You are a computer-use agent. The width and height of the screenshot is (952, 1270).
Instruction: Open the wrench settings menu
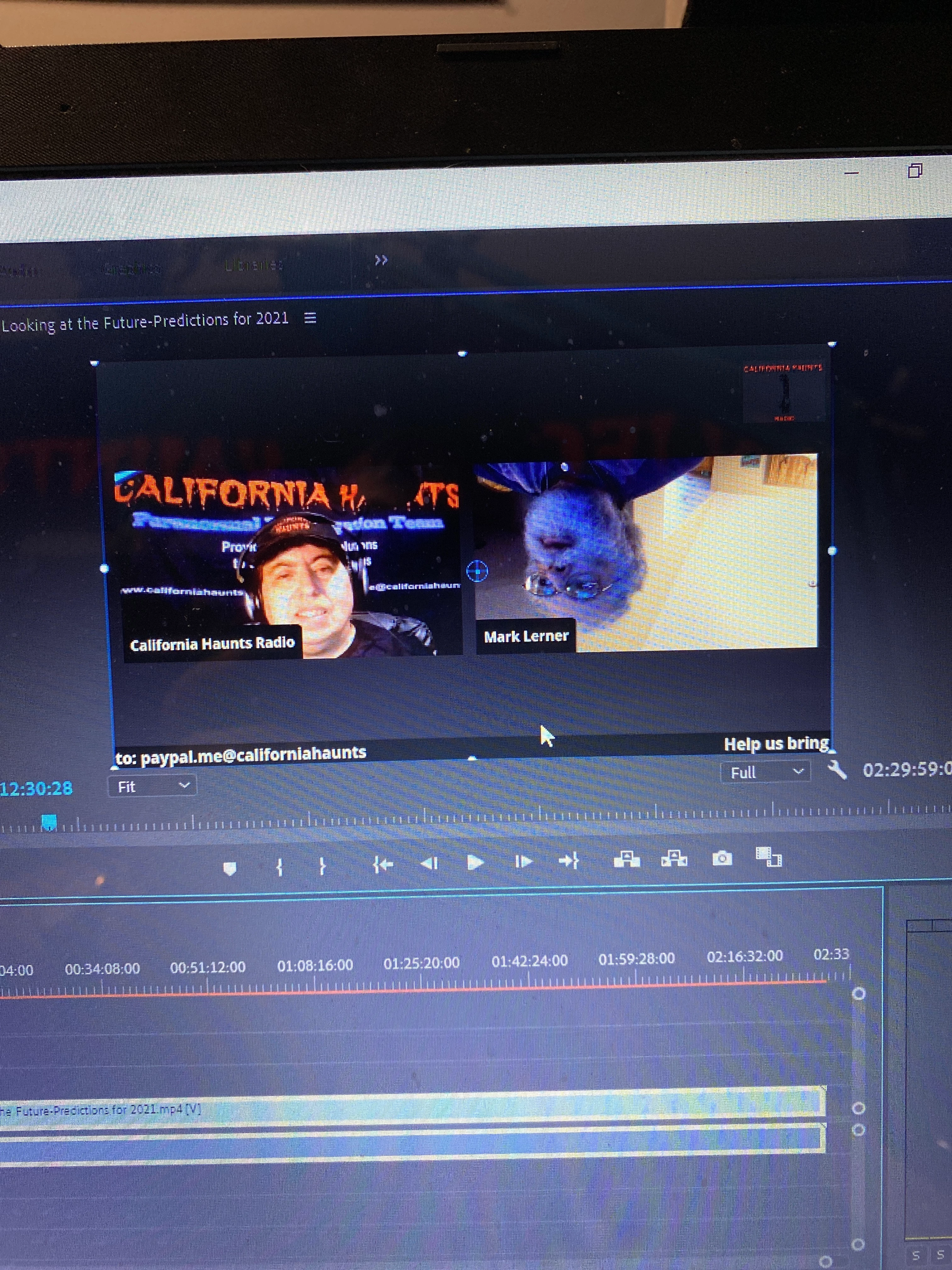click(837, 770)
